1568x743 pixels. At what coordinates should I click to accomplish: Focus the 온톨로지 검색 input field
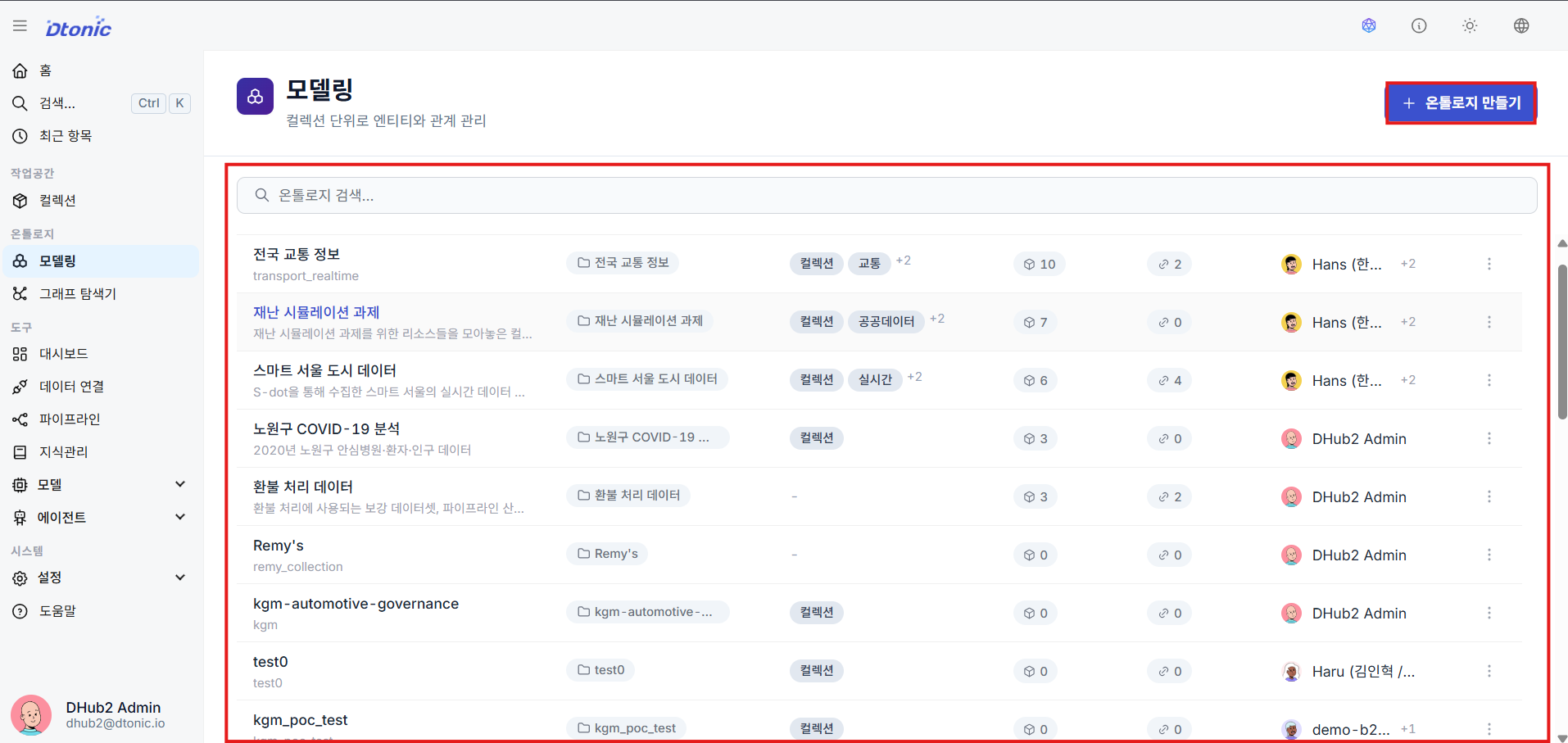point(886,195)
